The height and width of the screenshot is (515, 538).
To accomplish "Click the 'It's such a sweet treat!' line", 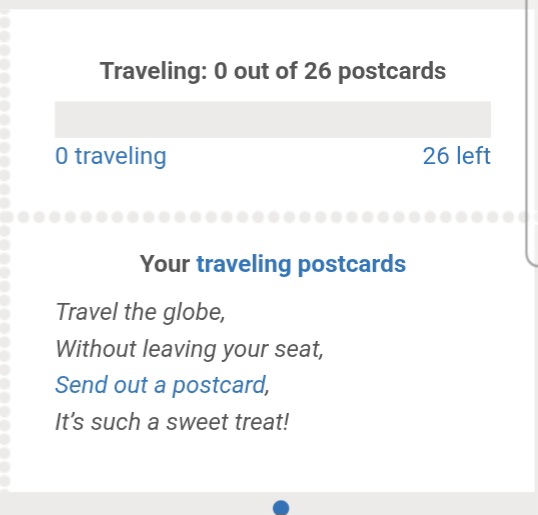I will coord(172,422).
